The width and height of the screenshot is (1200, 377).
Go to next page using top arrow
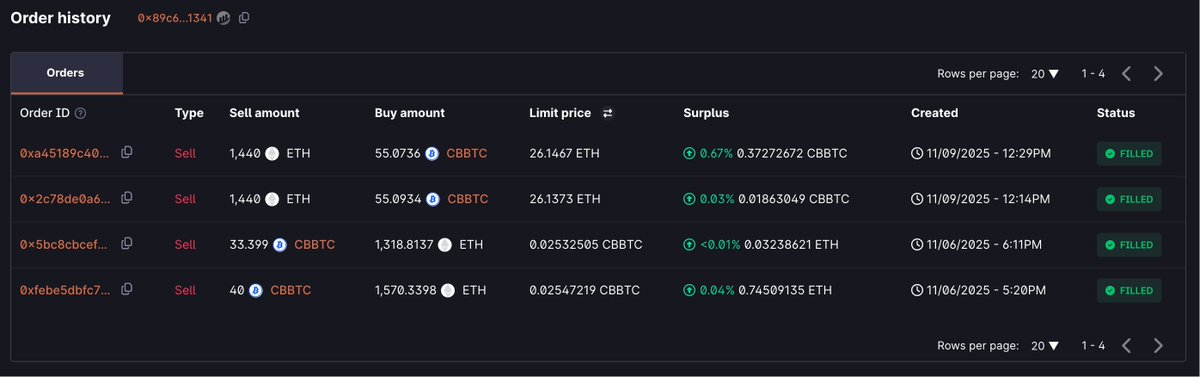(1158, 73)
